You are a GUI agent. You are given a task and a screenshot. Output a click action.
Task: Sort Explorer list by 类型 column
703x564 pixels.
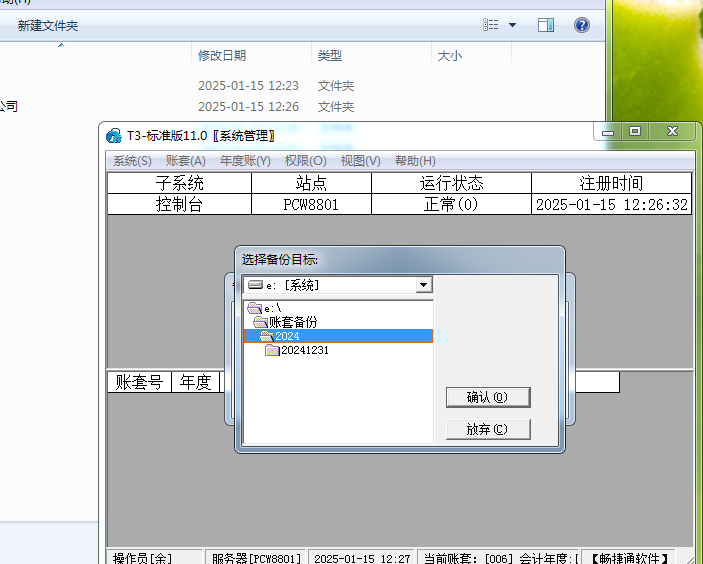click(372, 56)
